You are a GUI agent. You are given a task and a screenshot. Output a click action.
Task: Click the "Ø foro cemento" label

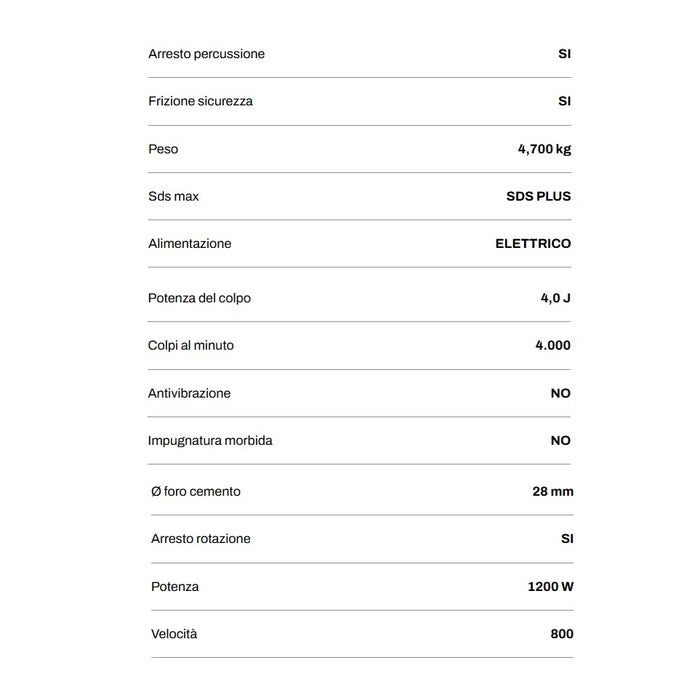[x=195, y=491]
